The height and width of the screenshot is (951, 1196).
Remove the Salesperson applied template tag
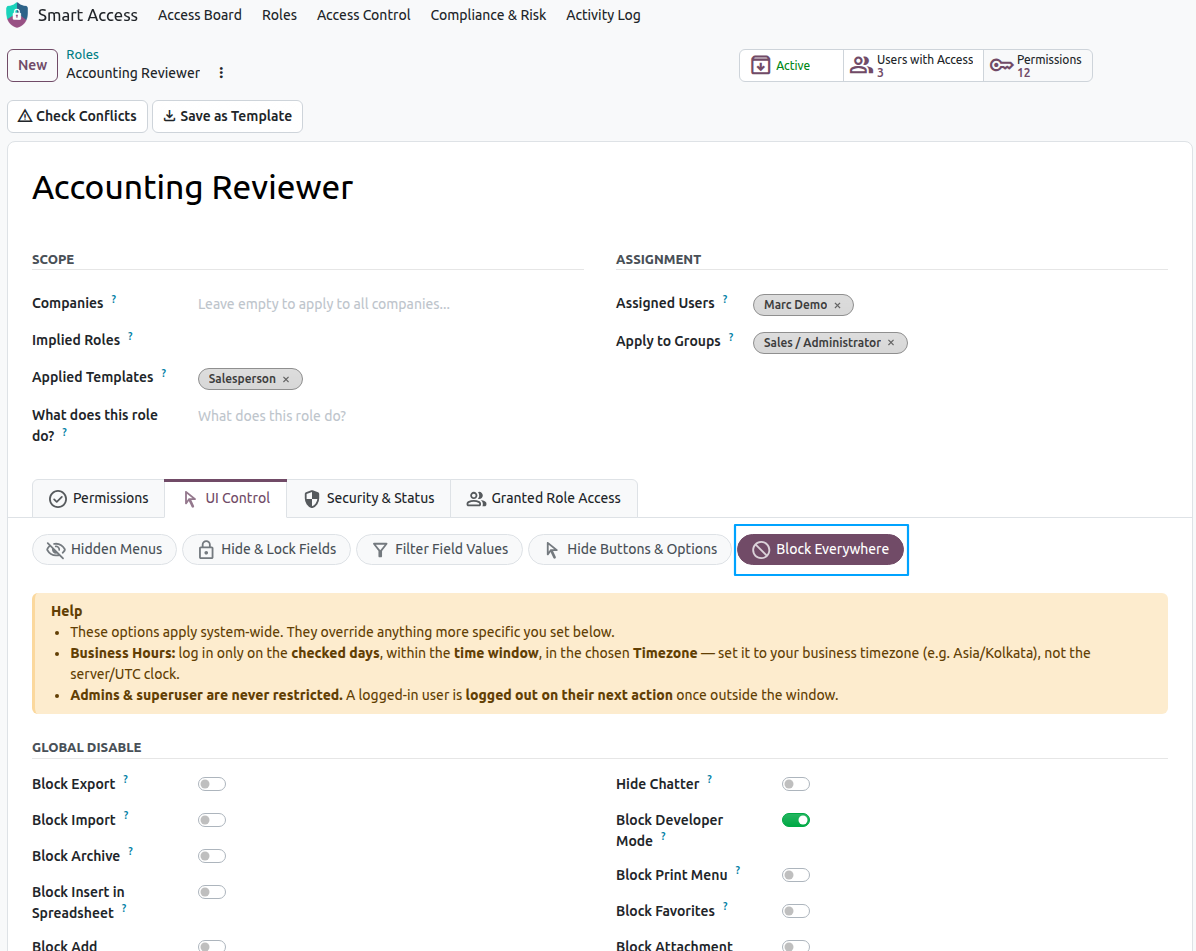click(286, 379)
